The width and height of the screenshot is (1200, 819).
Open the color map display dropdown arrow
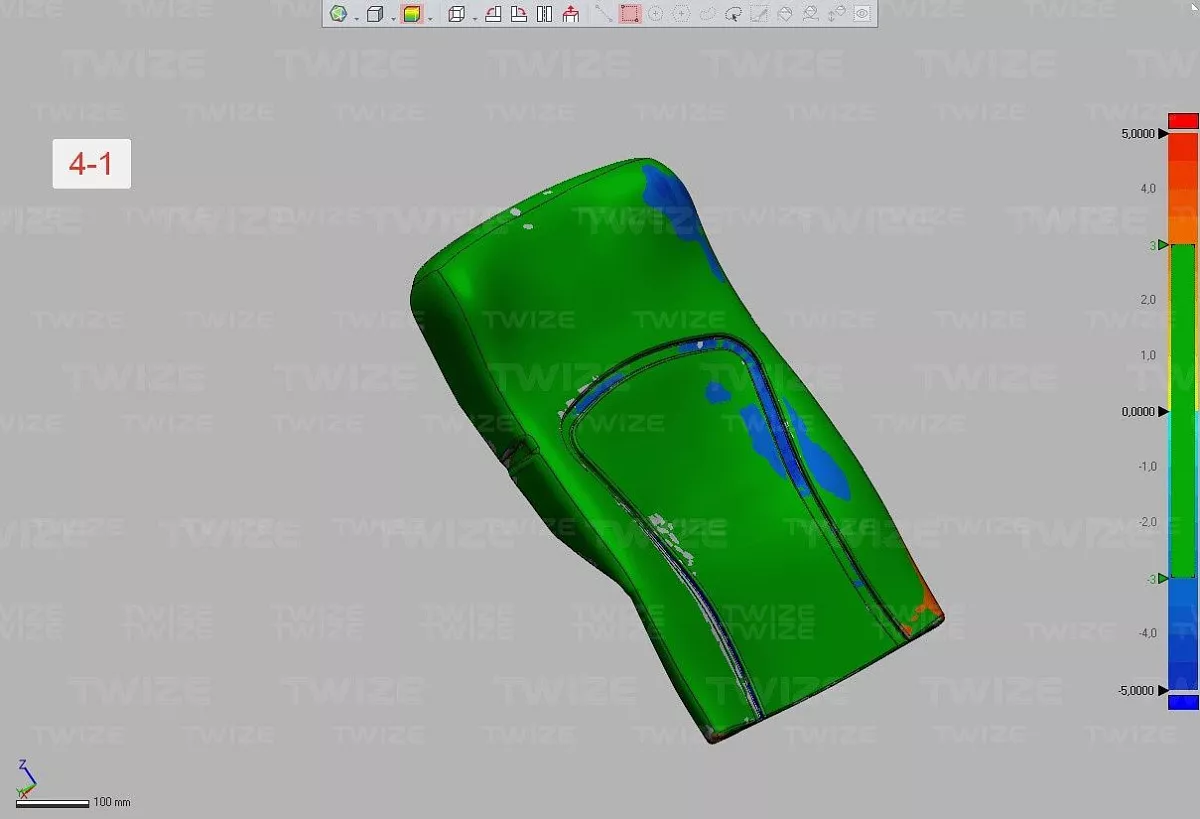pos(430,17)
